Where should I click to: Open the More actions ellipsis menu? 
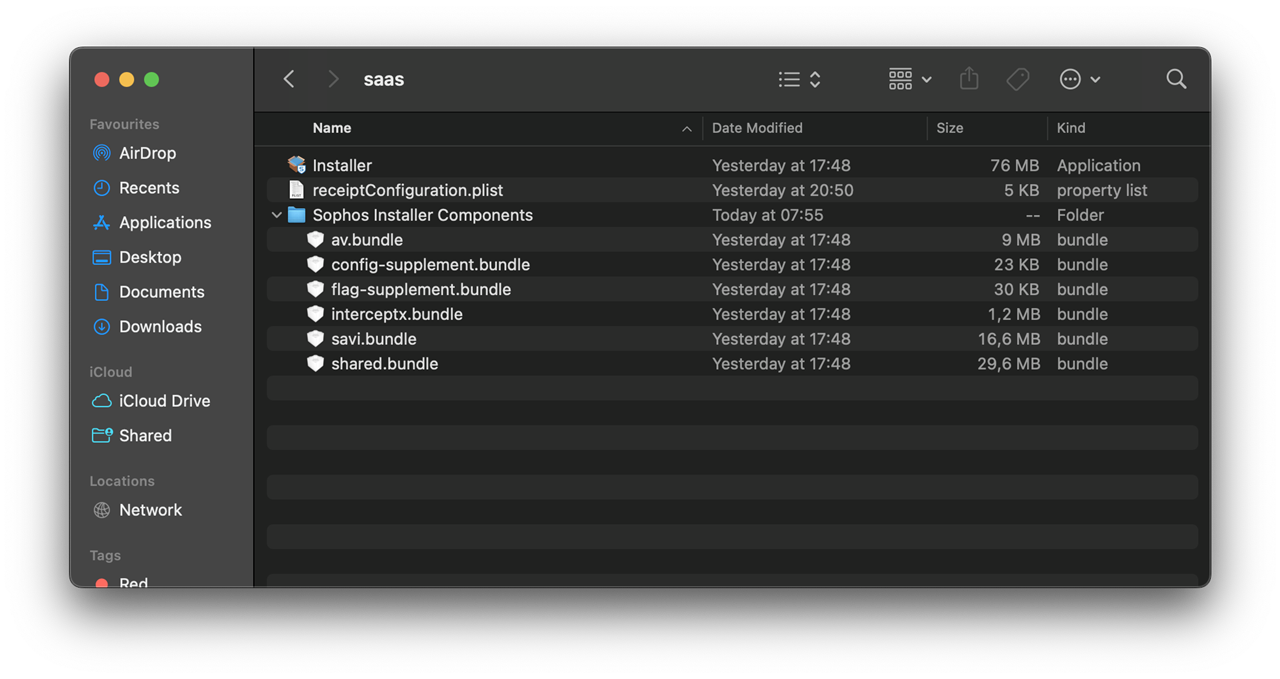click(x=1080, y=79)
